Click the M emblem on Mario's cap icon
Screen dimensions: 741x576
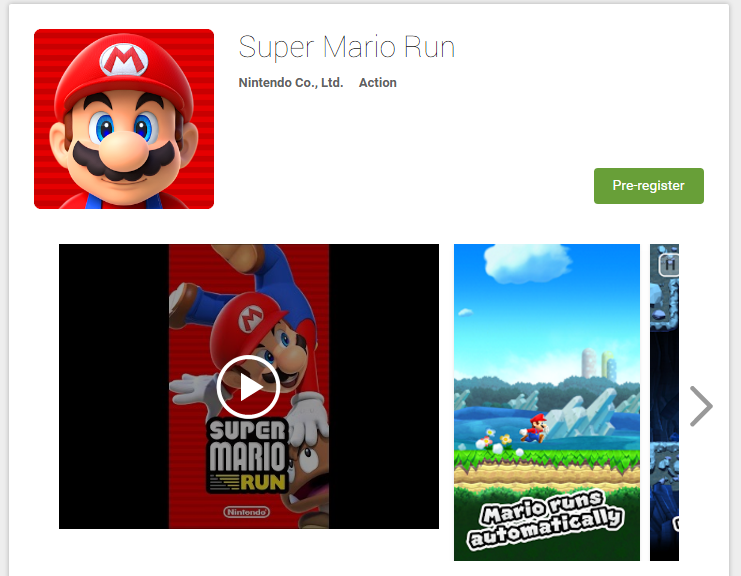[124, 60]
